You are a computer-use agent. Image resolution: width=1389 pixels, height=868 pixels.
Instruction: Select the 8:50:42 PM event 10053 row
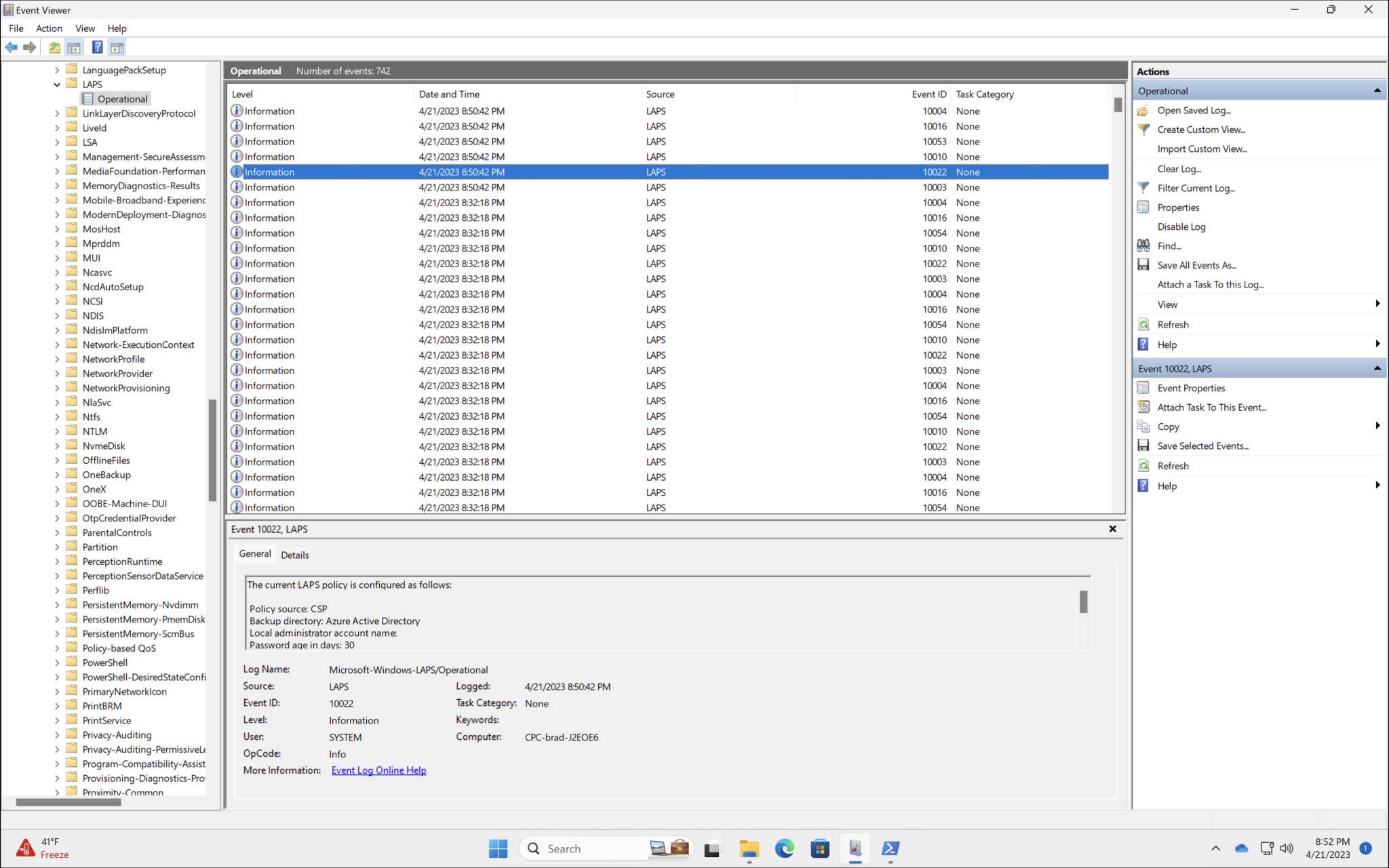(x=668, y=142)
